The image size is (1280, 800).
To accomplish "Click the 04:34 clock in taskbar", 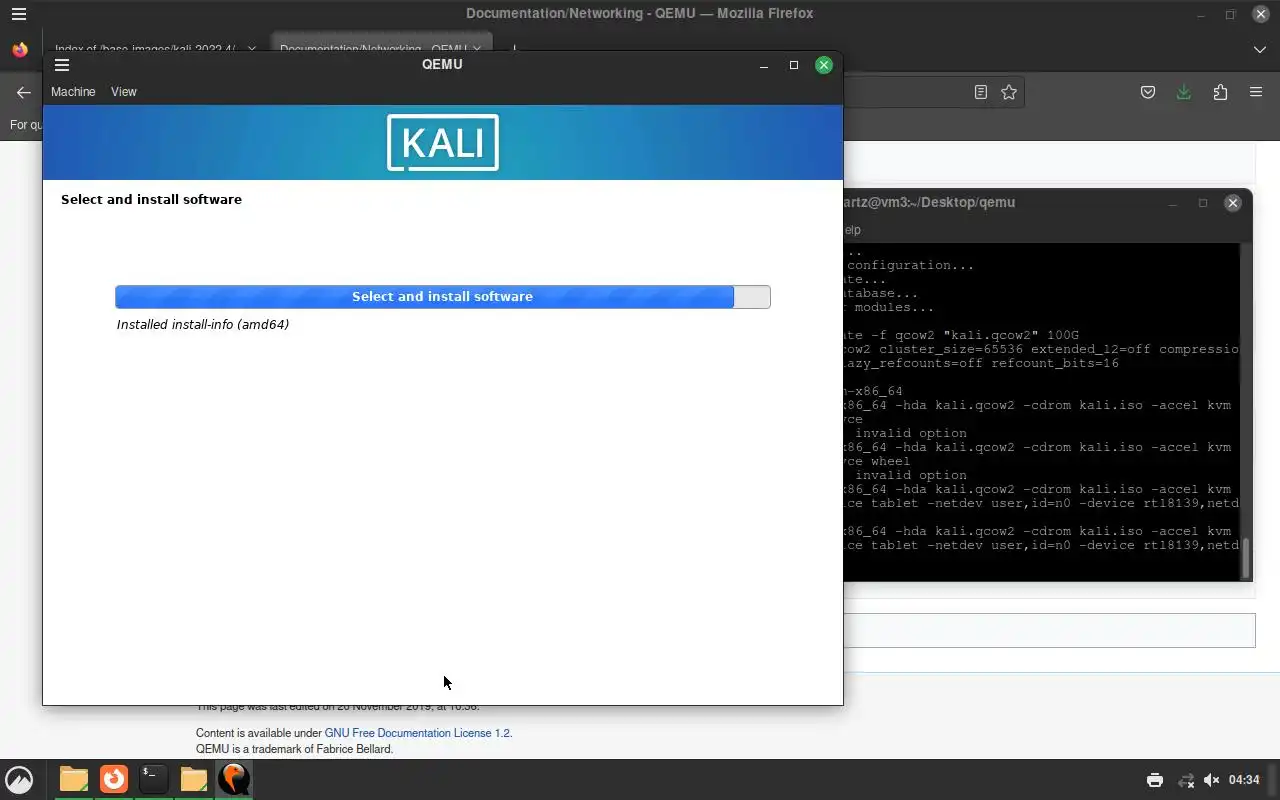I will (1244, 780).
